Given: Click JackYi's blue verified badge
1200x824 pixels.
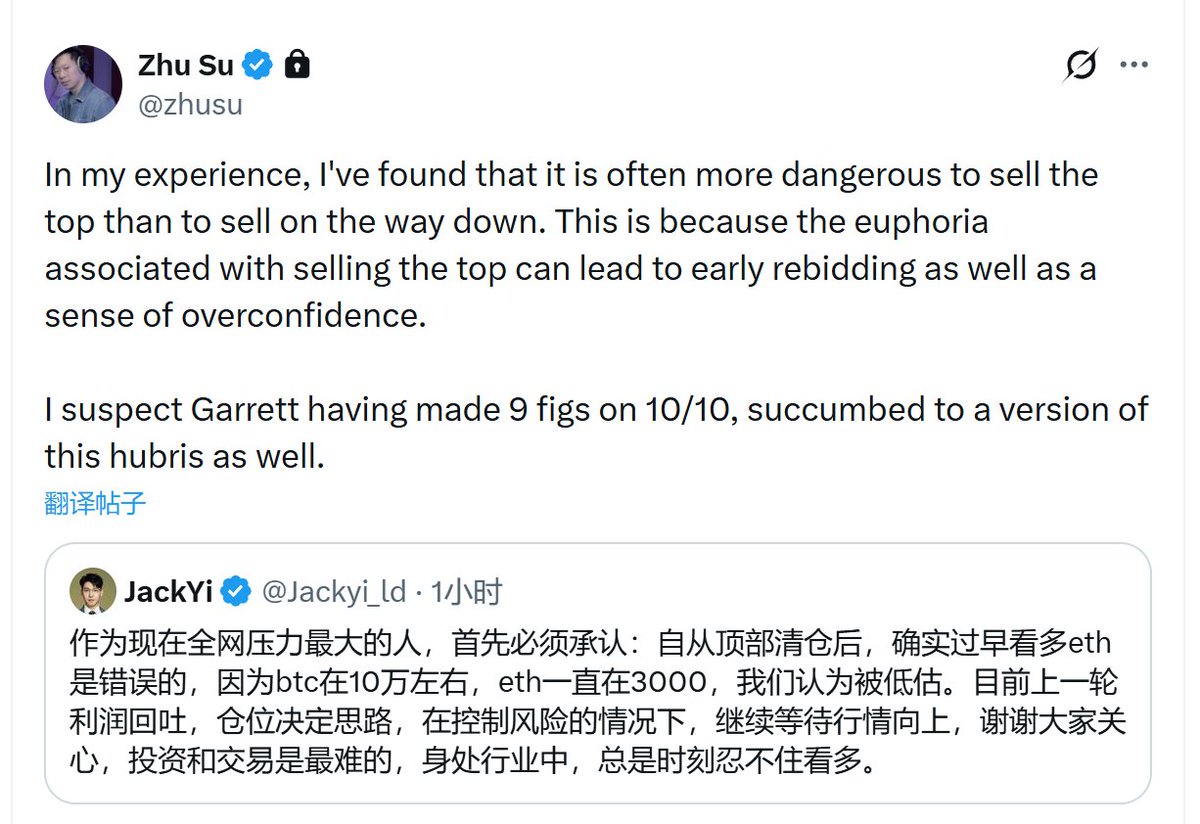Looking at the screenshot, I should (x=236, y=592).
